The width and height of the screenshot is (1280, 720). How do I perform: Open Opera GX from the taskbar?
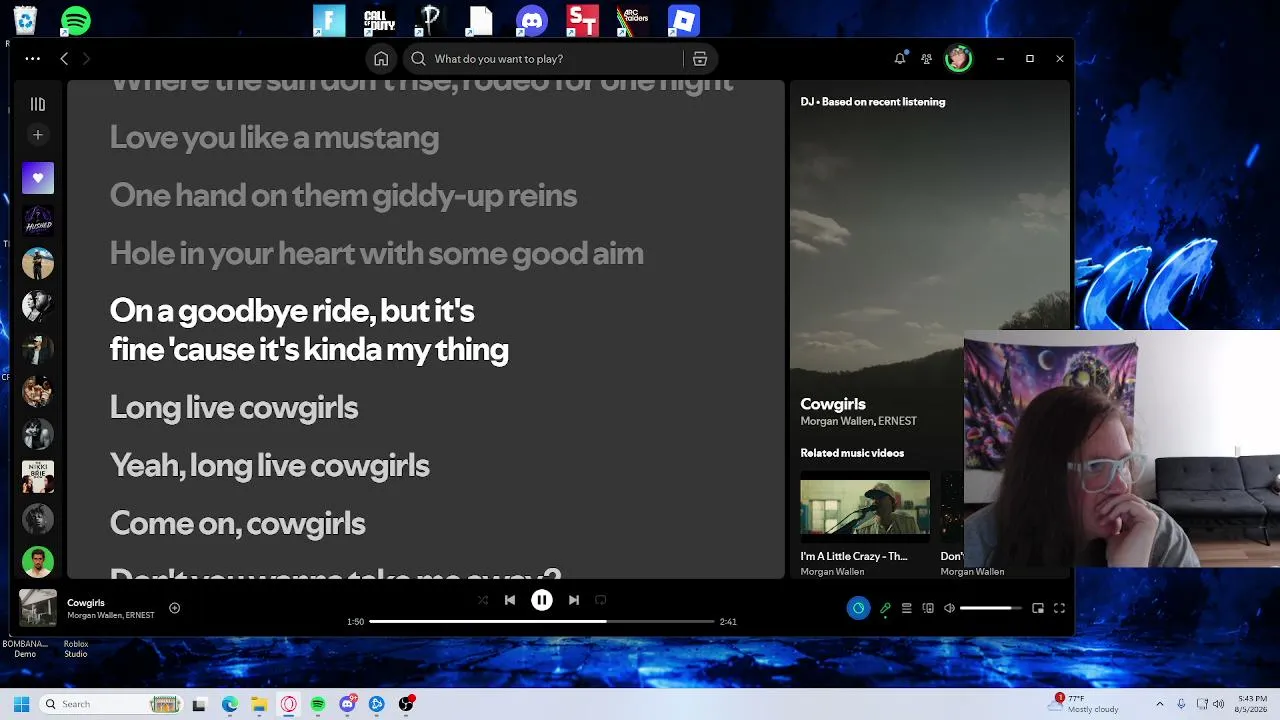(x=288, y=704)
